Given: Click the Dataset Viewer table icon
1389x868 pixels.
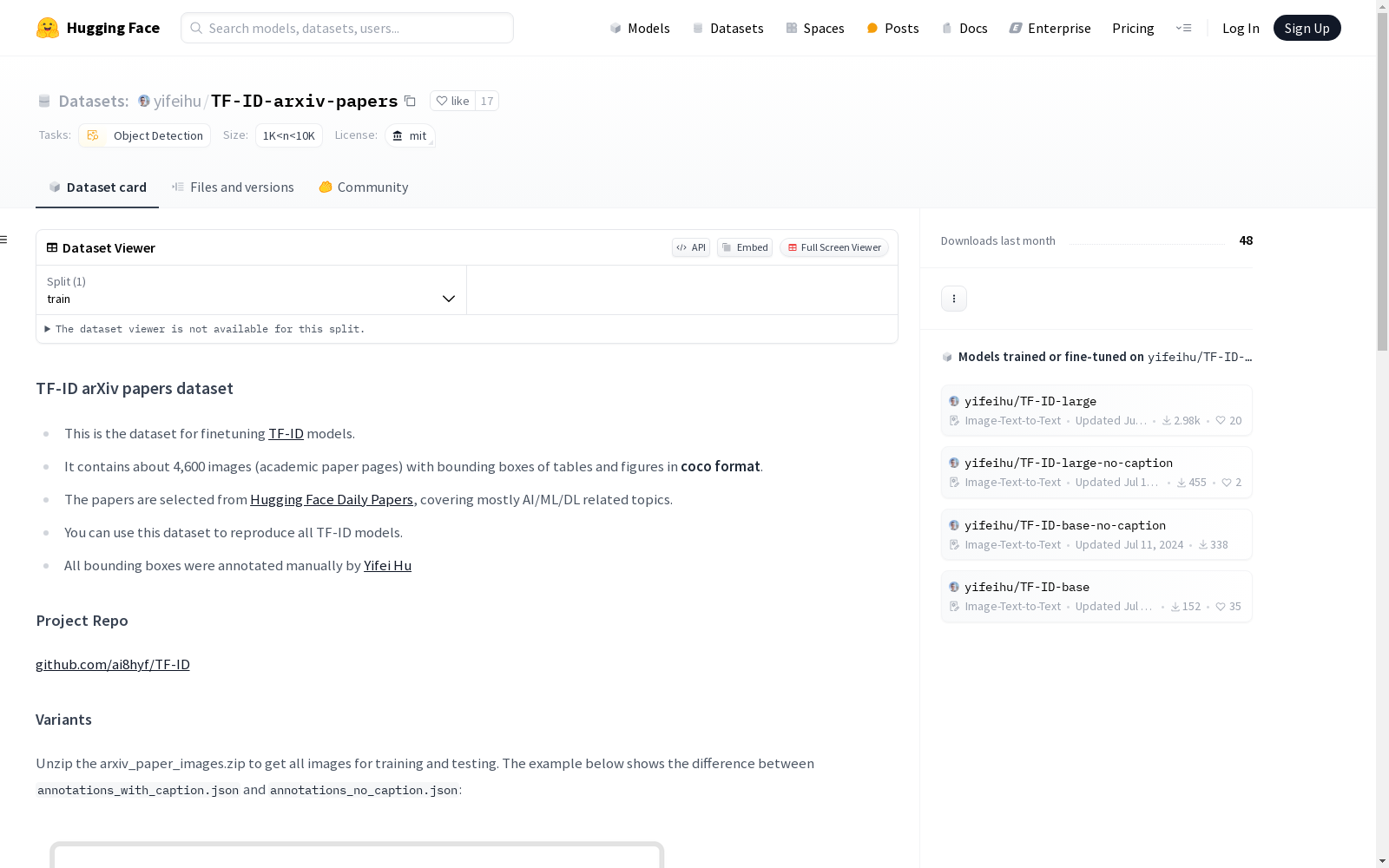Looking at the screenshot, I should click(x=52, y=247).
